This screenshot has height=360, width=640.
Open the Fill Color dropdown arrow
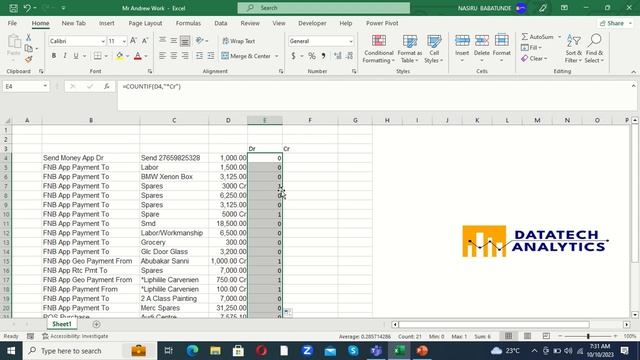[127, 56]
